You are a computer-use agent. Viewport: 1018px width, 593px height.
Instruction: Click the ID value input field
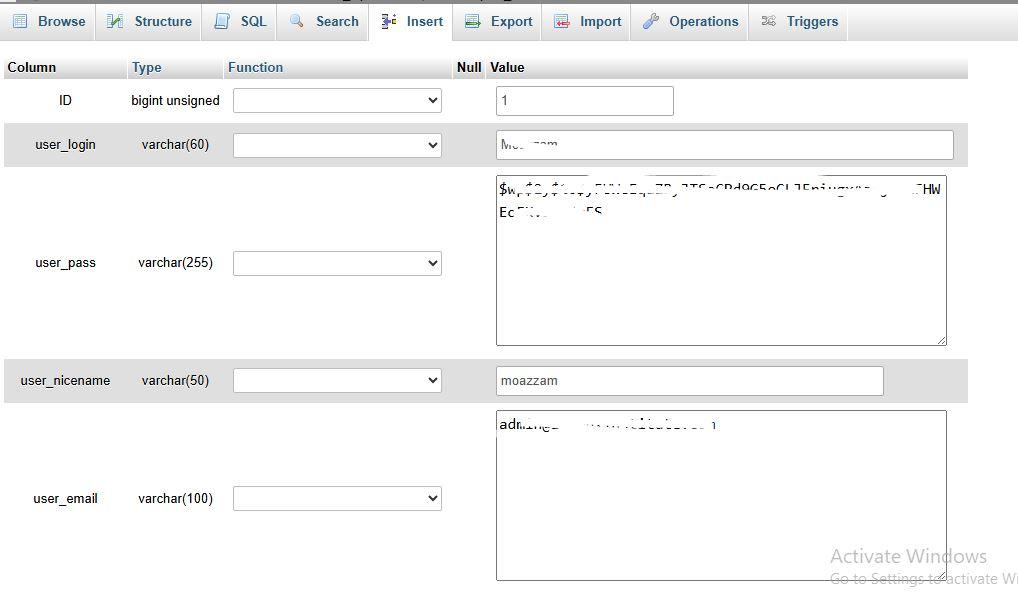point(584,100)
